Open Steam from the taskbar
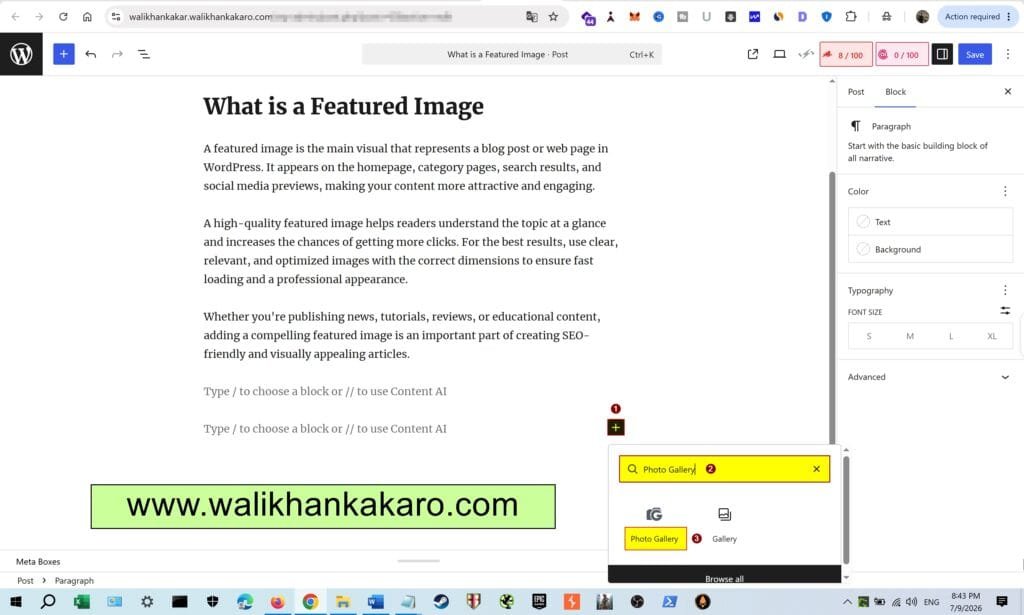Screen dimensions: 1024x615 tap(441, 601)
